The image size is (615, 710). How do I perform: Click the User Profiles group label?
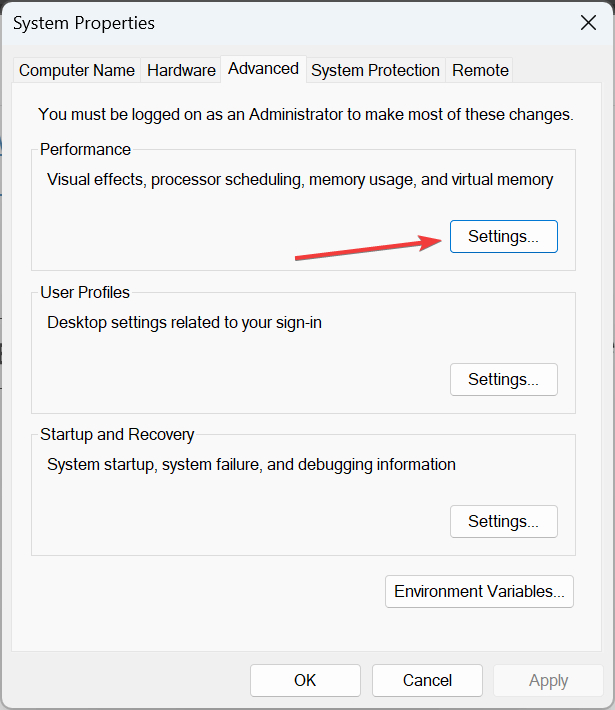85,293
